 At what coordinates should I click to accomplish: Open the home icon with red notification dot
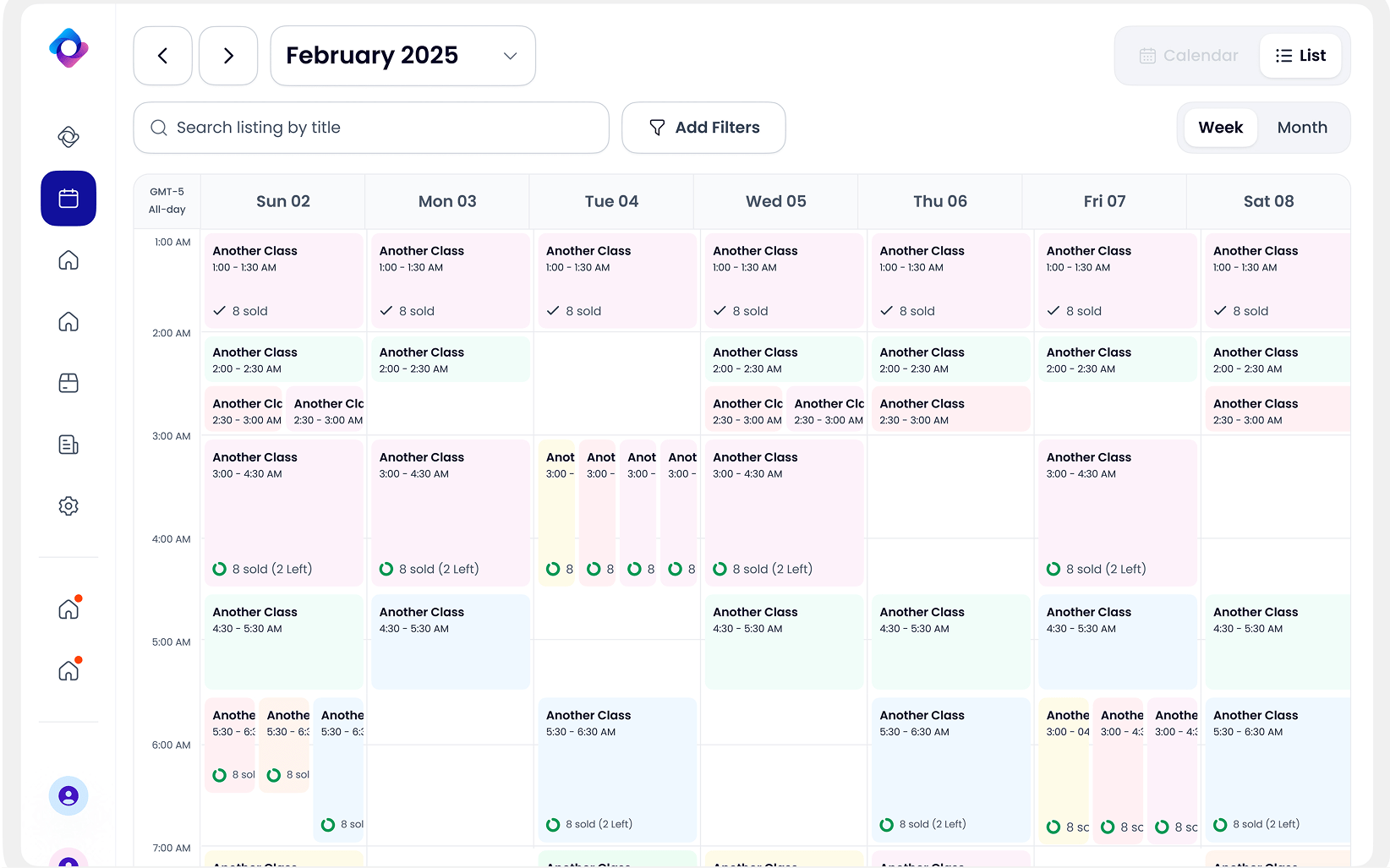point(68,609)
